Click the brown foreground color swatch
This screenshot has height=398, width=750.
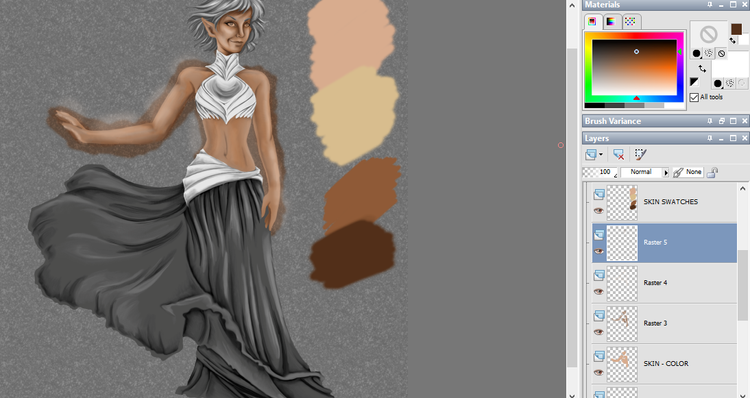click(x=736, y=29)
